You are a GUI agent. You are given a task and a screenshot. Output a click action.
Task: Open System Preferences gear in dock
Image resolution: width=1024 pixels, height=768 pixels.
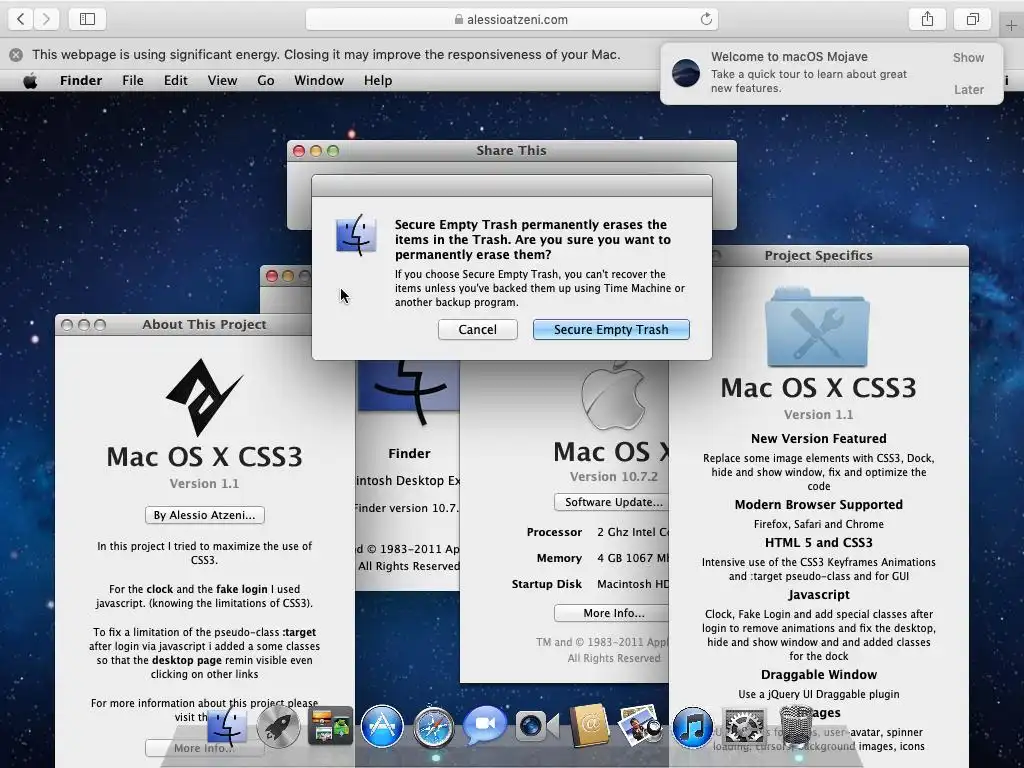pyautogui.click(x=744, y=726)
